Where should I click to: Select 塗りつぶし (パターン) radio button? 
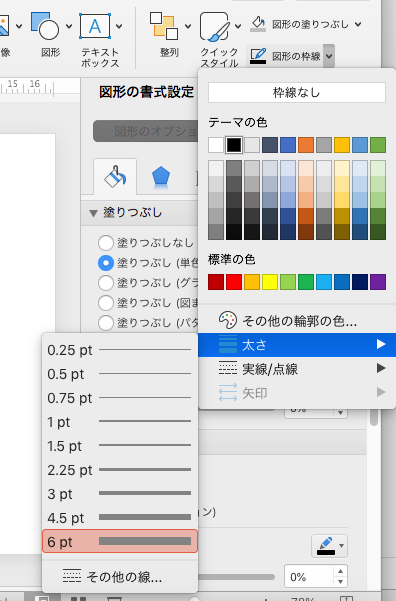[x=105, y=322]
